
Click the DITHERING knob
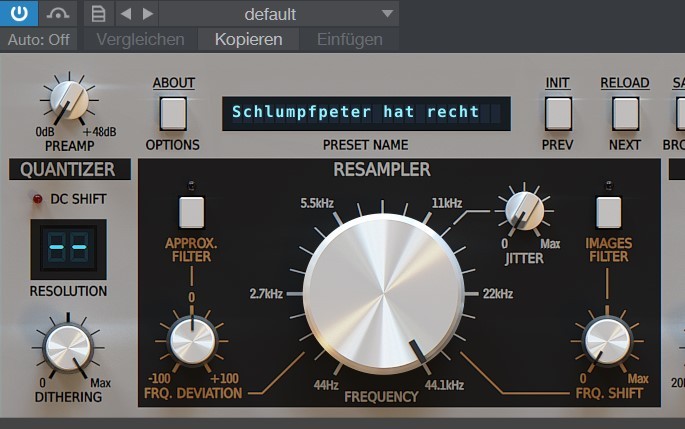tap(67, 346)
